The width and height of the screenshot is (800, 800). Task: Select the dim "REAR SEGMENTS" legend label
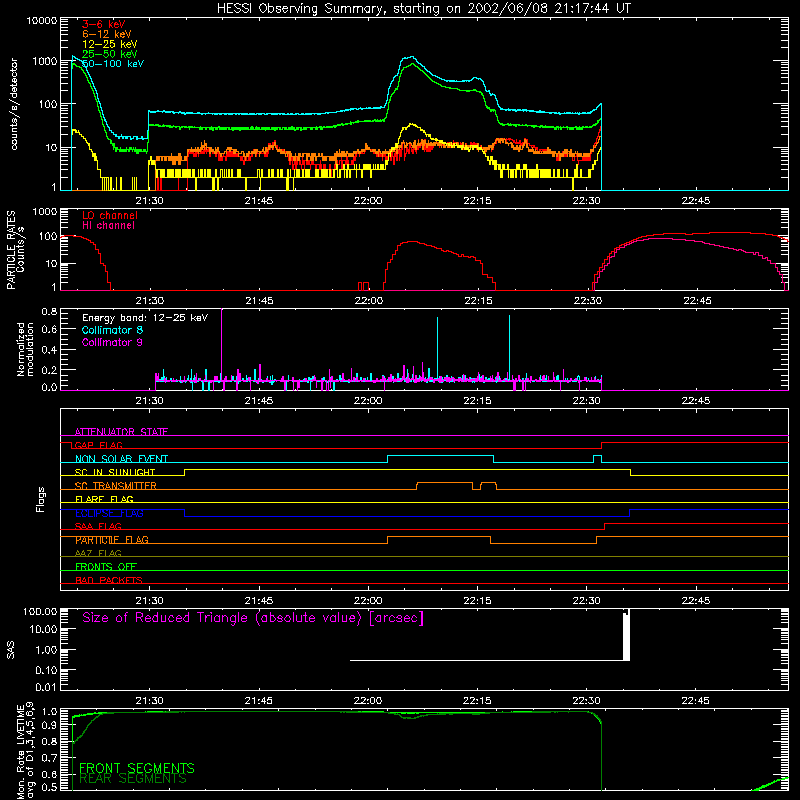click(x=133, y=779)
